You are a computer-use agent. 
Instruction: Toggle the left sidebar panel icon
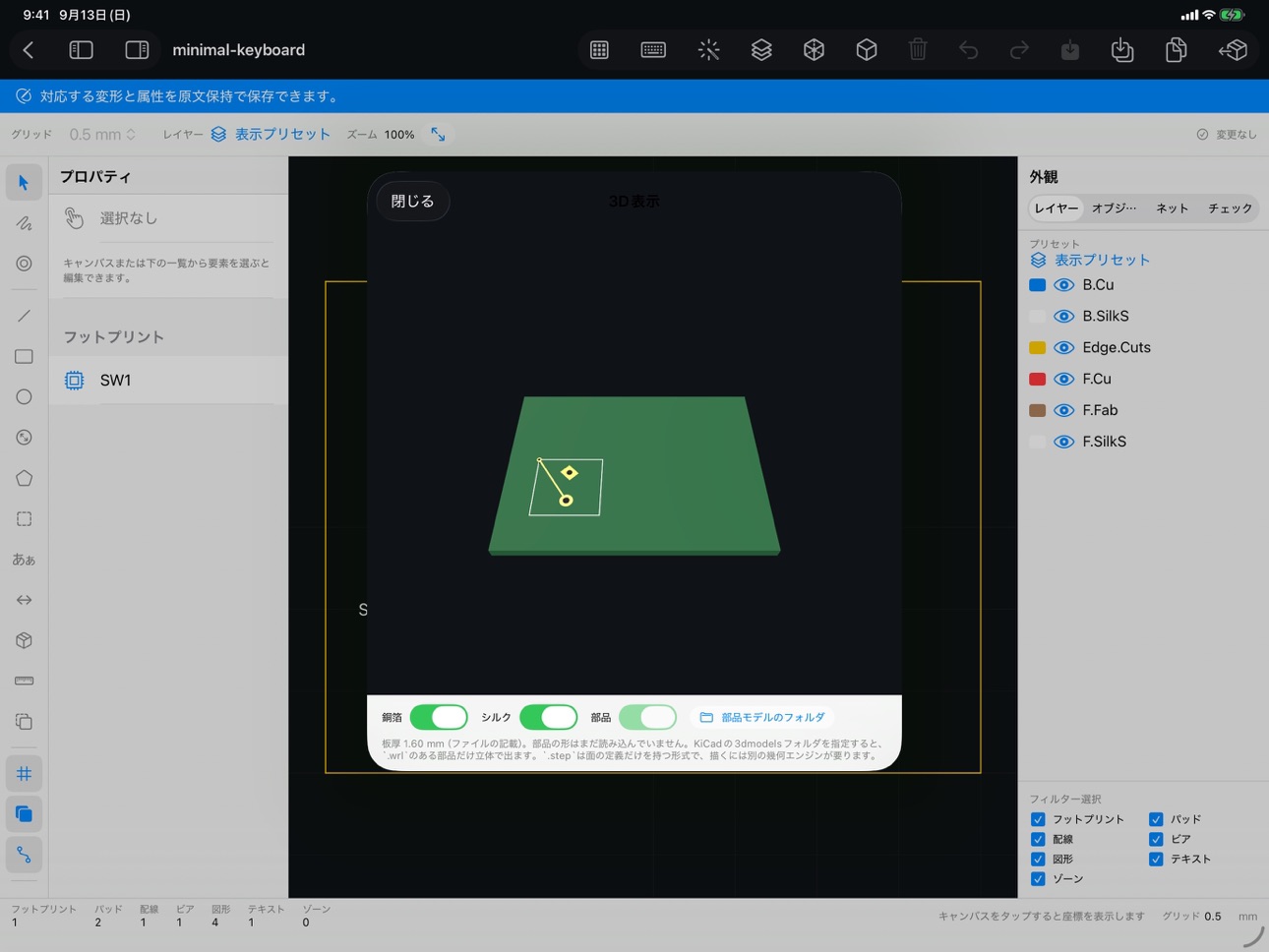click(82, 50)
